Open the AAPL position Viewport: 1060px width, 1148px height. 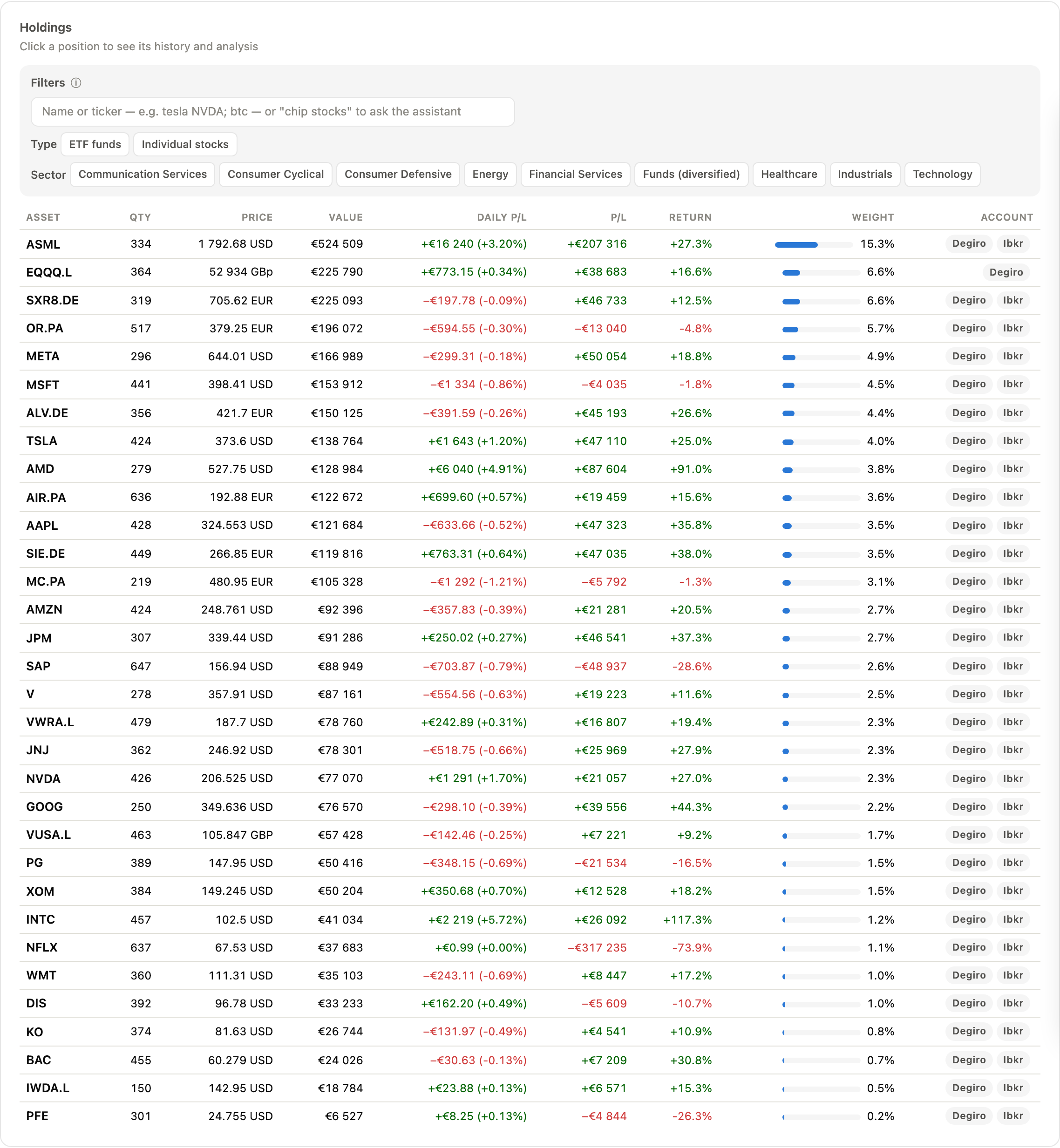[530, 525]
